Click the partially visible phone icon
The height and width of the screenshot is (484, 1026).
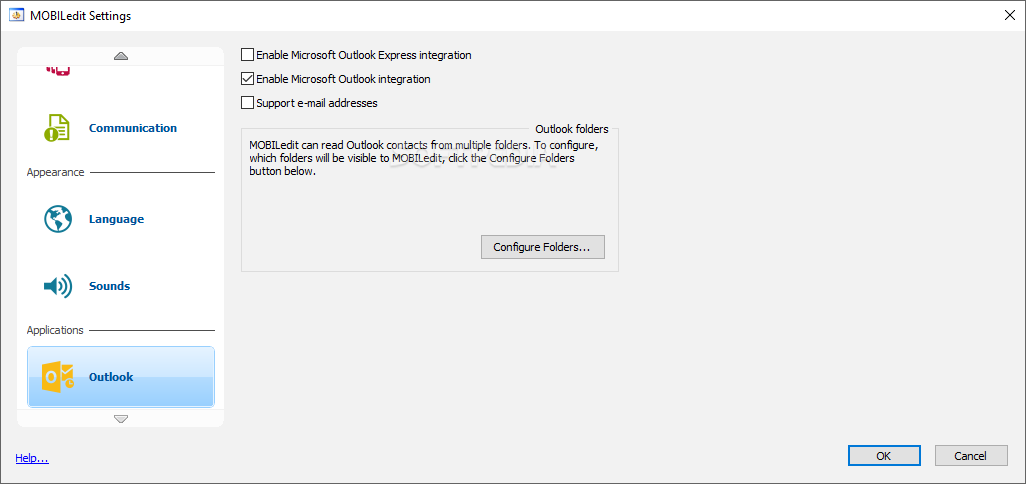57,70
